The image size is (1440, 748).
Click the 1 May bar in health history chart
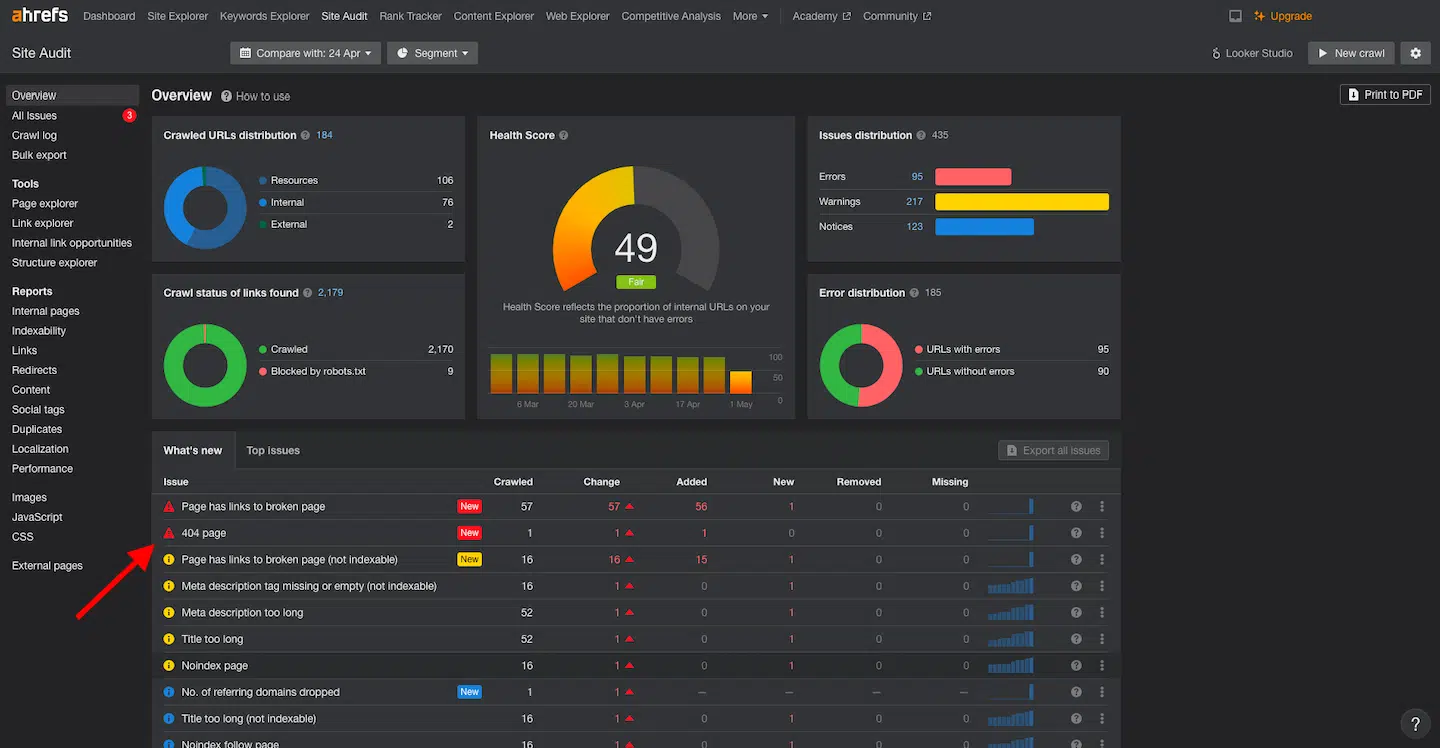741,382
